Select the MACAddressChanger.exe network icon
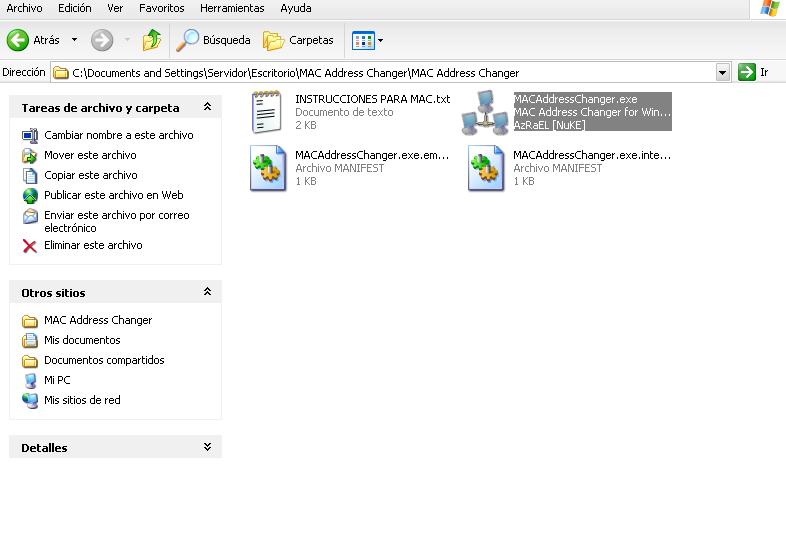This screenshot has width=786, height=543. [x=485, y=113]
